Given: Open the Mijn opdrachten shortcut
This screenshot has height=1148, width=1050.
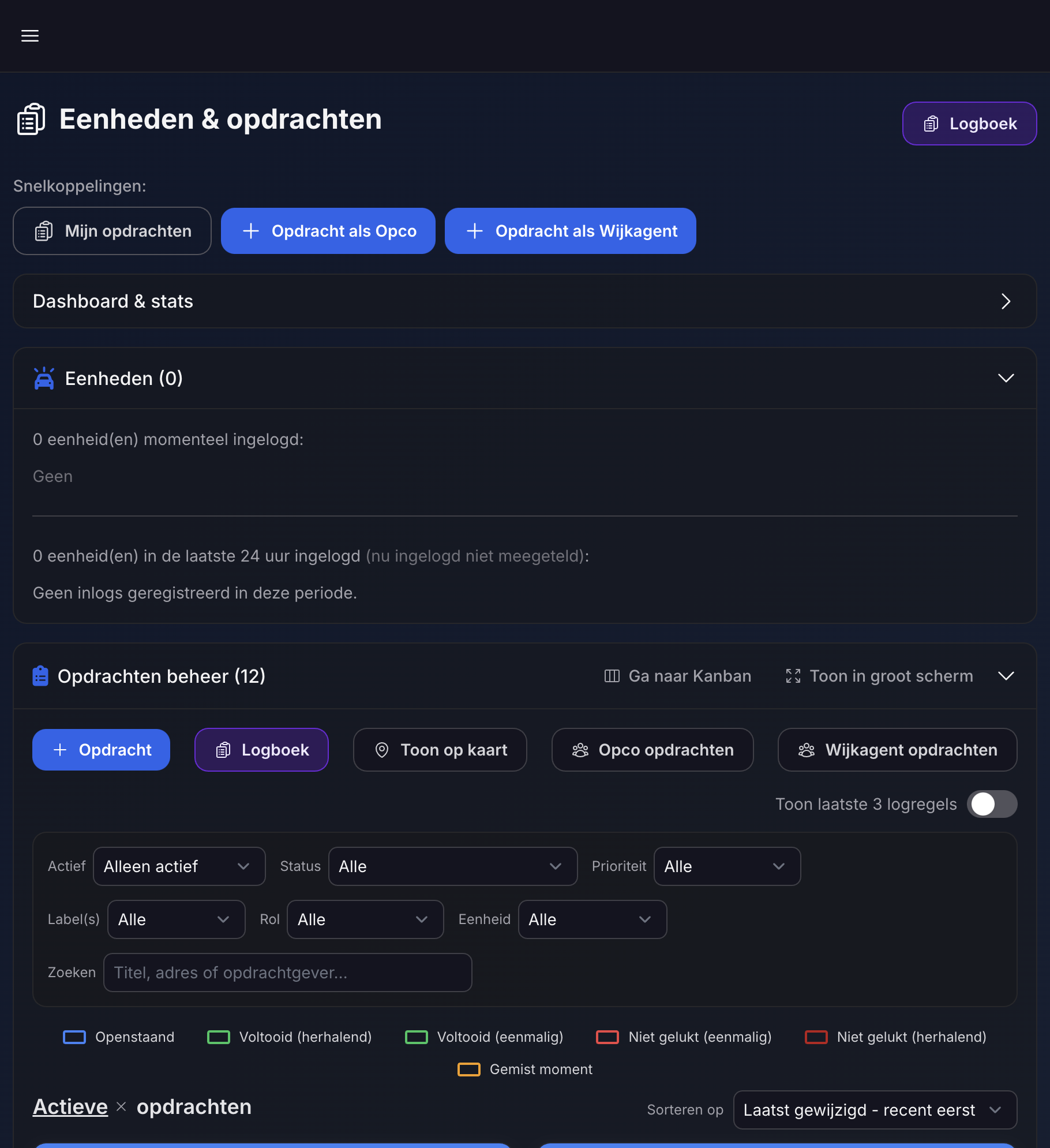Looking at the screenshot, I should (x=112, y=231).
